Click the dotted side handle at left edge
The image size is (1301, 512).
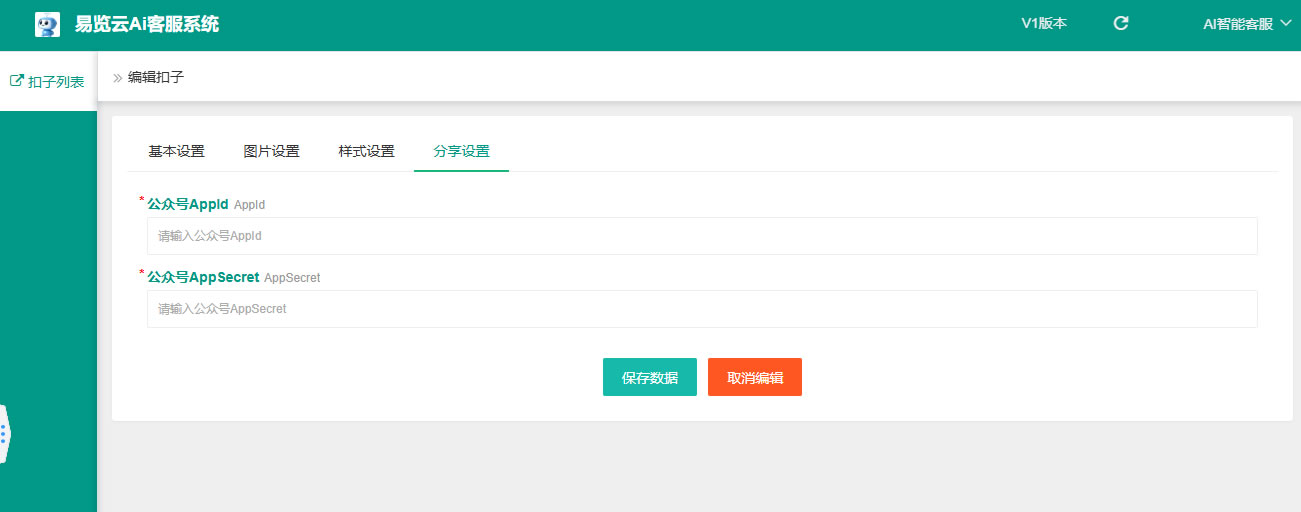(x=4, y=434)
